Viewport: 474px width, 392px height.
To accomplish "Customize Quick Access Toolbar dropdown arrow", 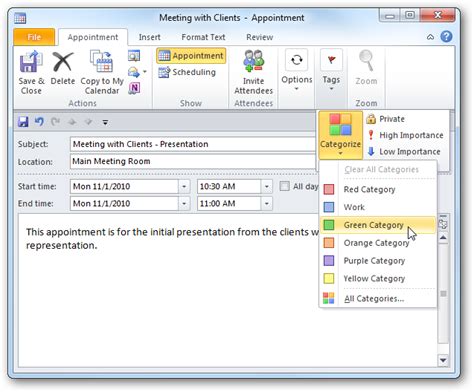I will point(105,123).
